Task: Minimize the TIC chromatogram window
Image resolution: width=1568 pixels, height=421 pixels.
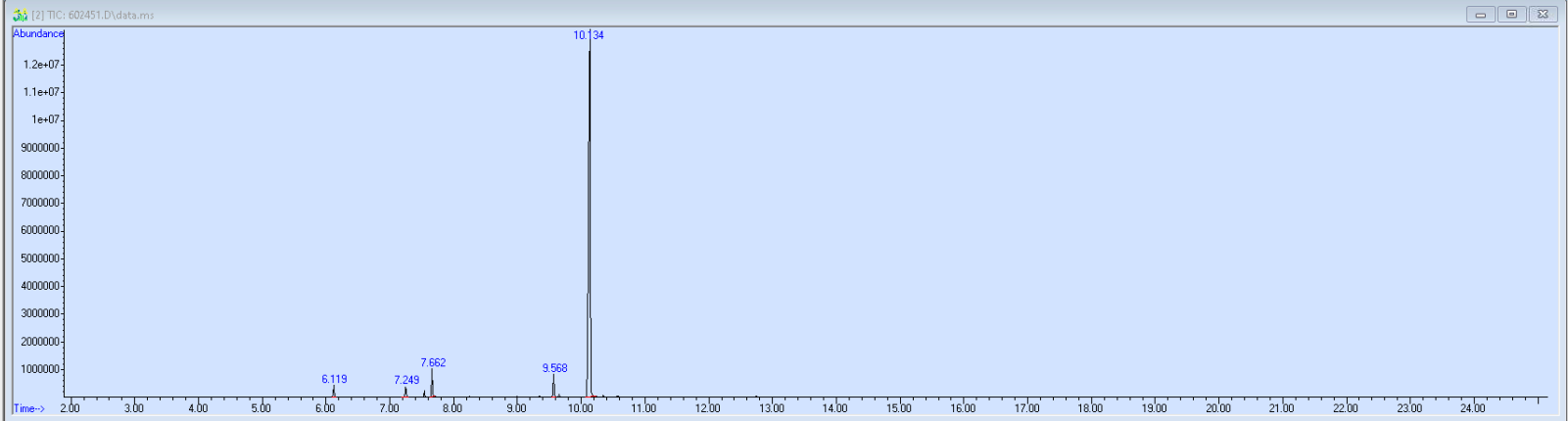Action: point(1481,15)
